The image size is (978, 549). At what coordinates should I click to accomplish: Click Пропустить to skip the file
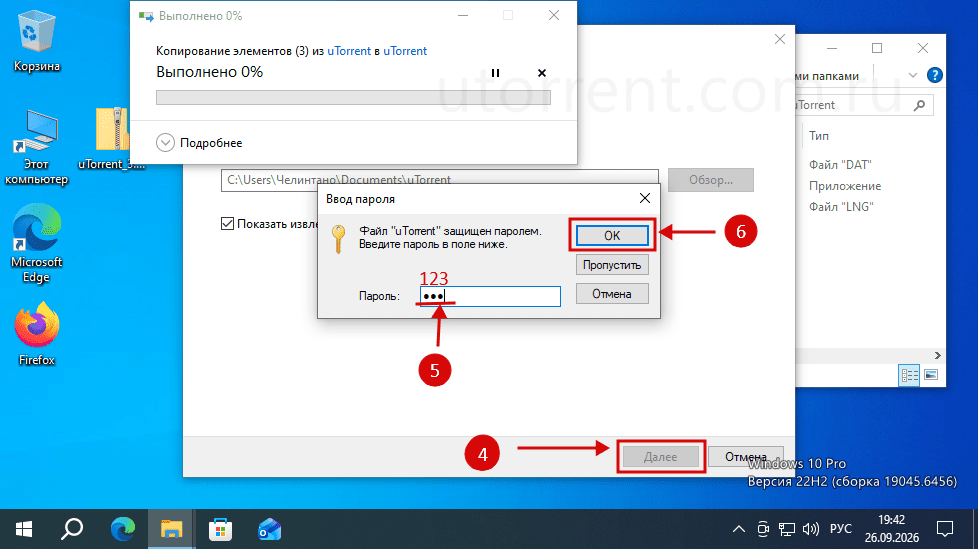coord(612,265)
